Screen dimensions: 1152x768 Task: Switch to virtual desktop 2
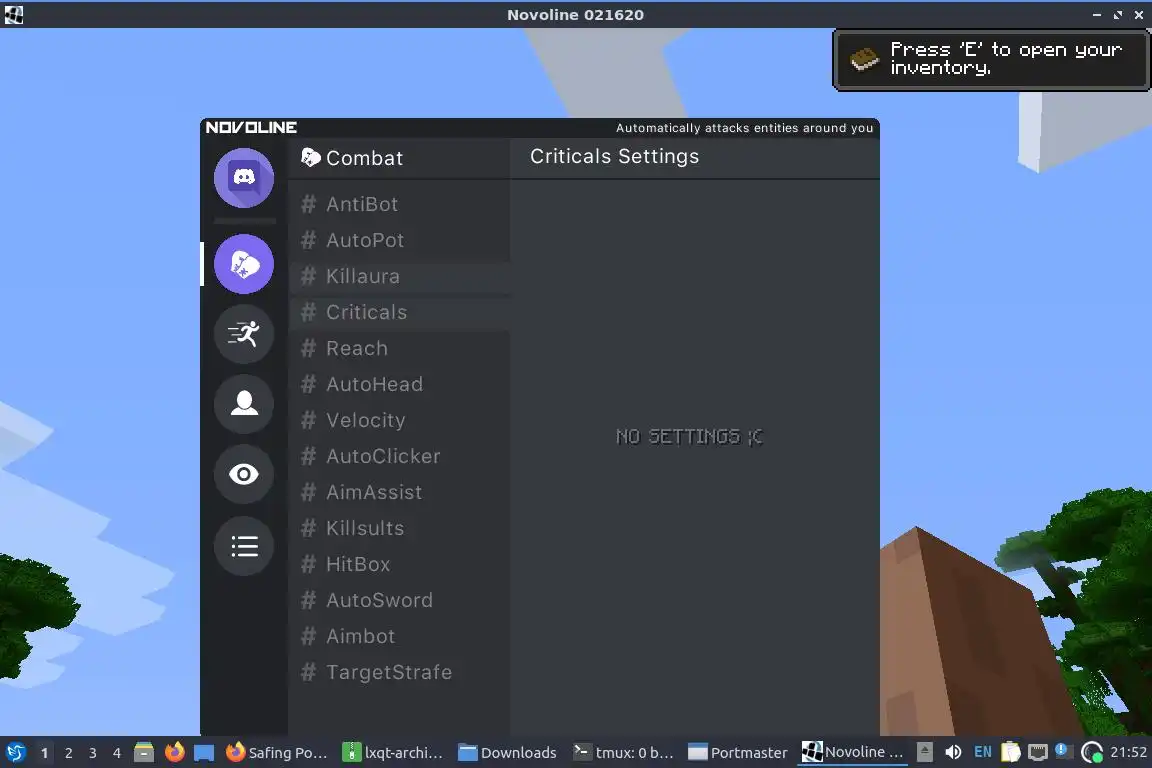pos(68,753)
